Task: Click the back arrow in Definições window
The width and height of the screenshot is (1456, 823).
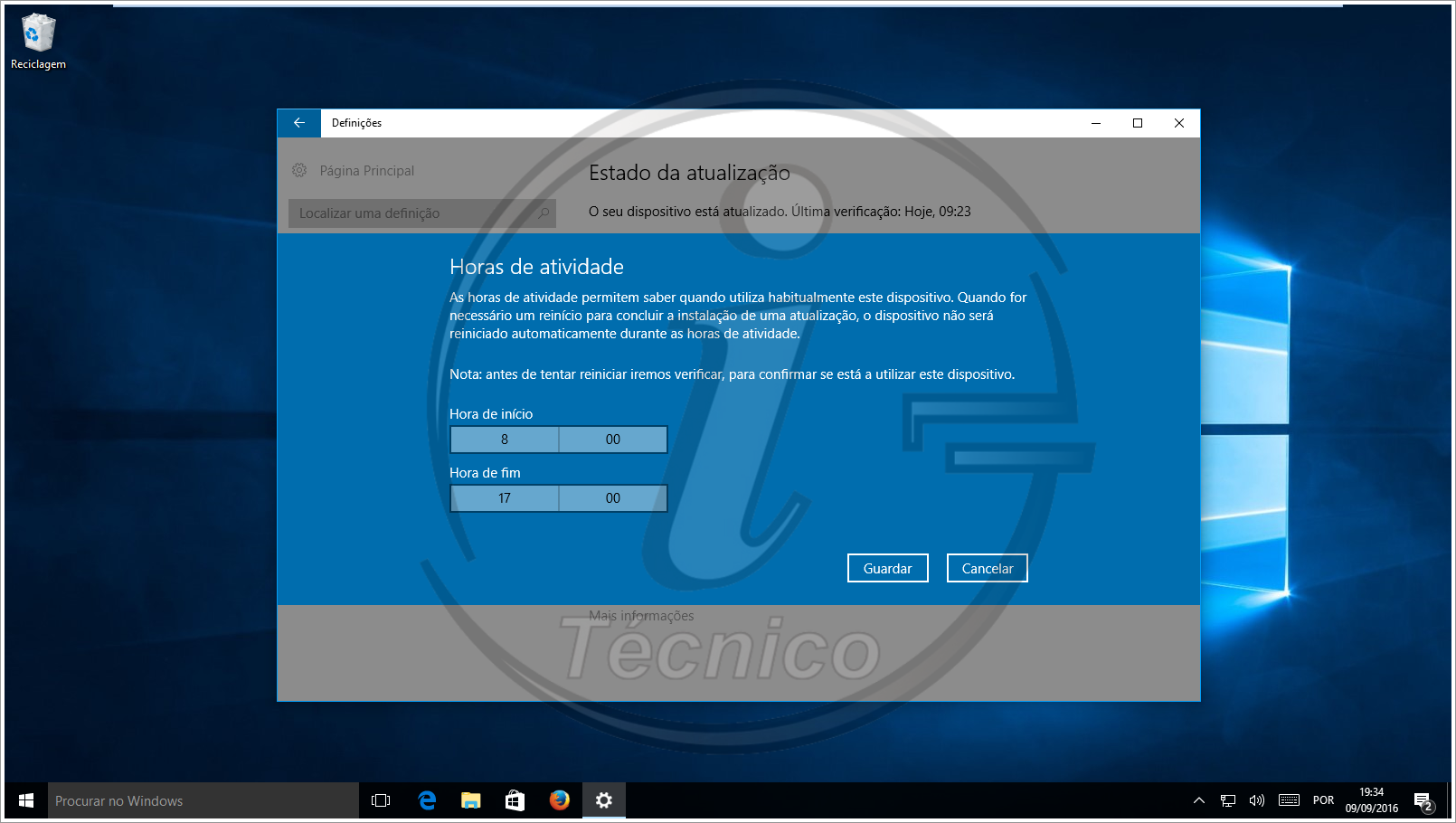Action: pos(299,123)
